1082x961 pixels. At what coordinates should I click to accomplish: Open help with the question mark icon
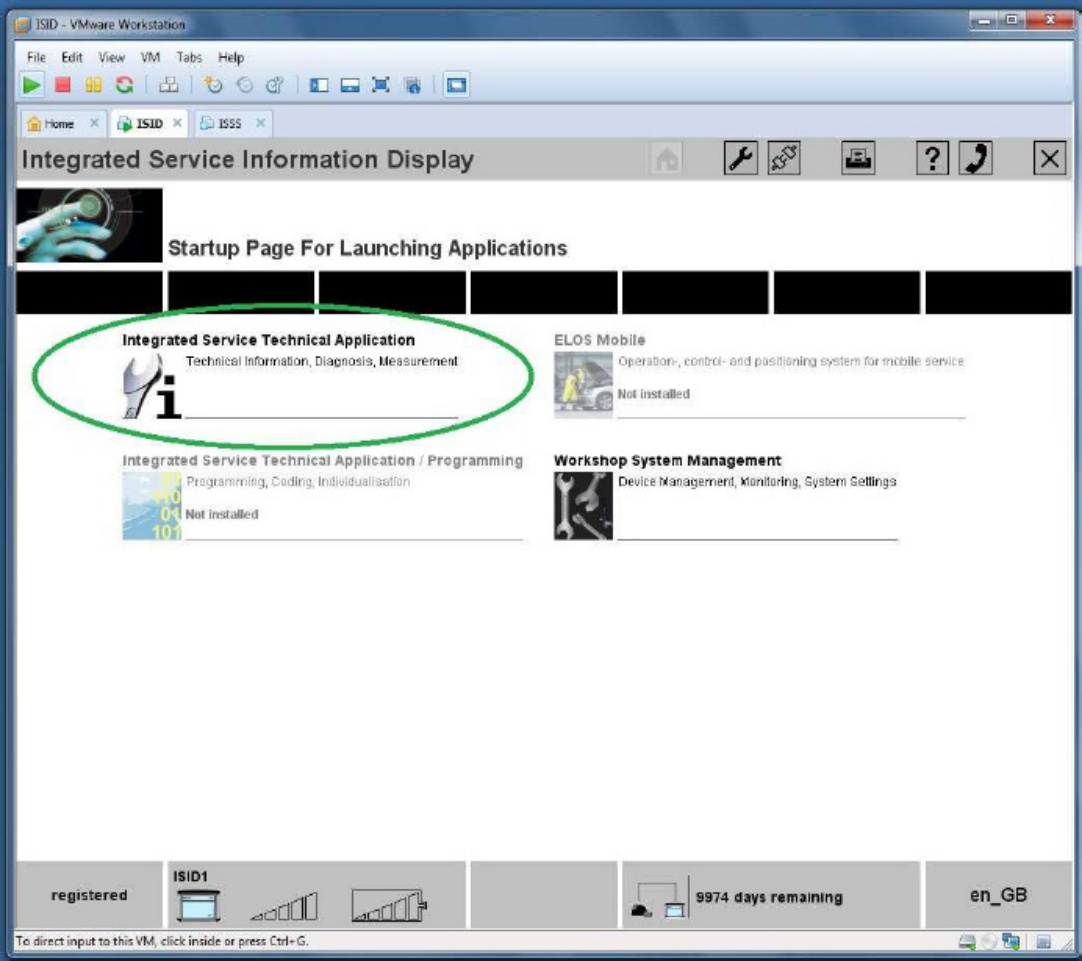(x=932, y=159)
